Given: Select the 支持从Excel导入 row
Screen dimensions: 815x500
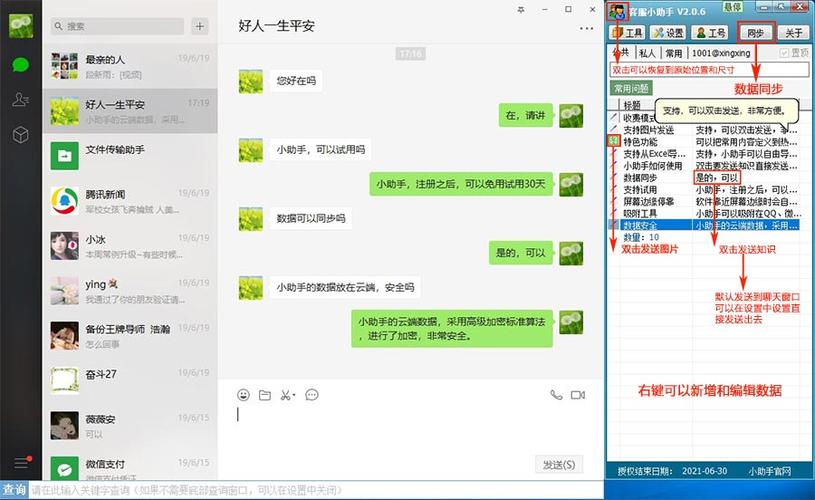Looking at the screenshot, I should coord(704,154).
